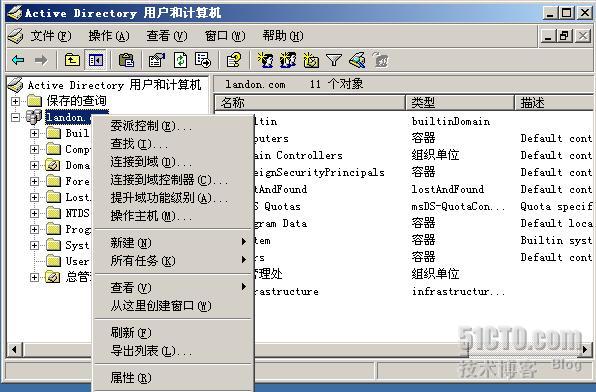Choose 查找(I) from context menu

[173, 144]
